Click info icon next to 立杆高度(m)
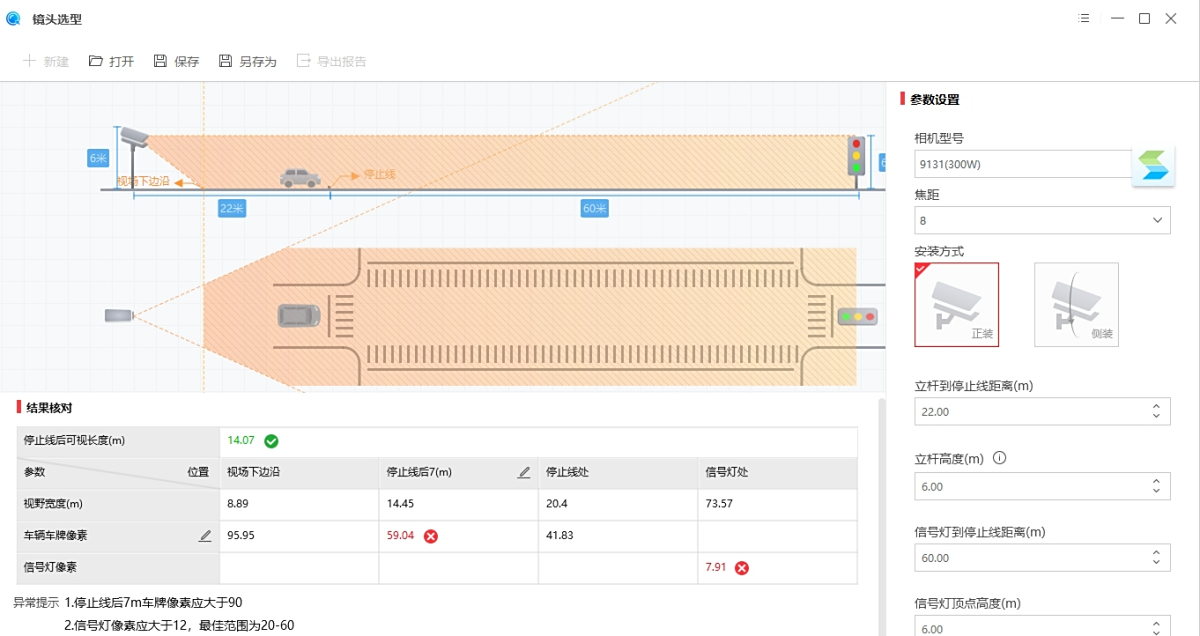 tap(999, 458)
